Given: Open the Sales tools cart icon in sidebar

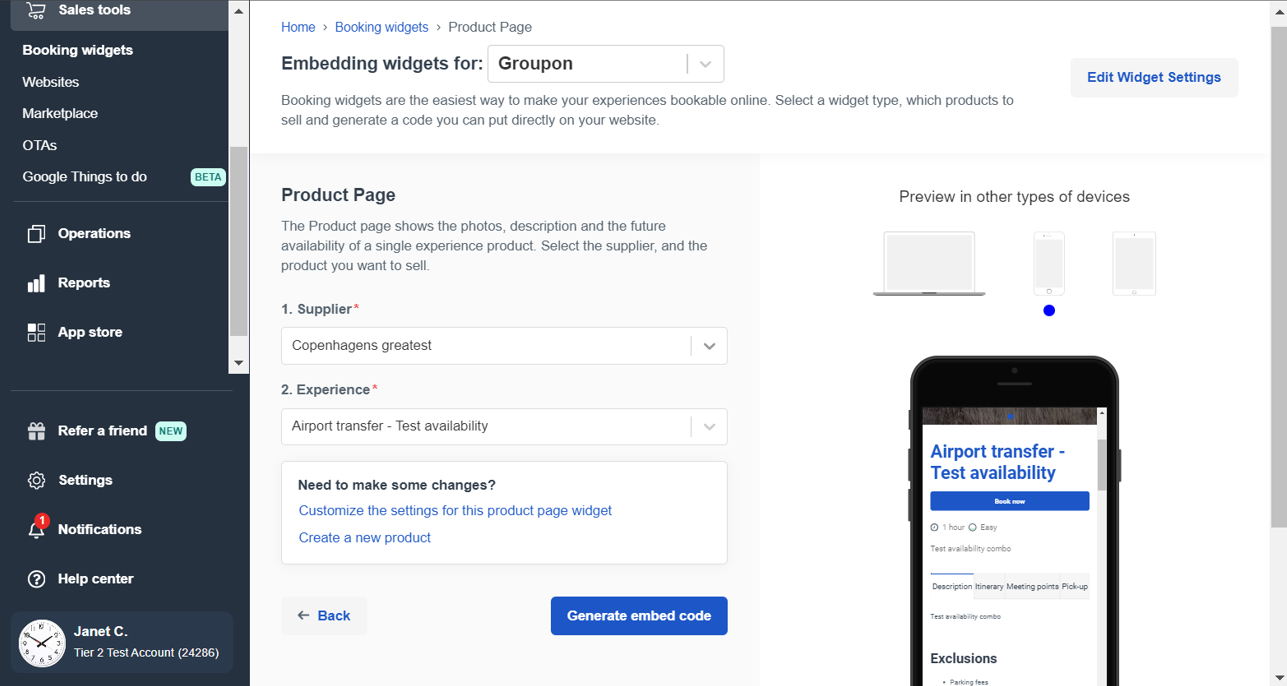Looking at the screenshot, I should pyautogui.click(x=35, y=10).
